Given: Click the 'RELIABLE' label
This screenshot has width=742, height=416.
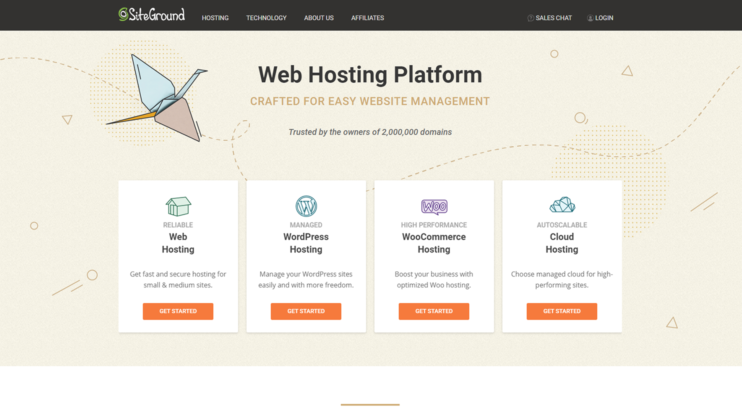Looking at the screenshot, I should tap(178, 225).
